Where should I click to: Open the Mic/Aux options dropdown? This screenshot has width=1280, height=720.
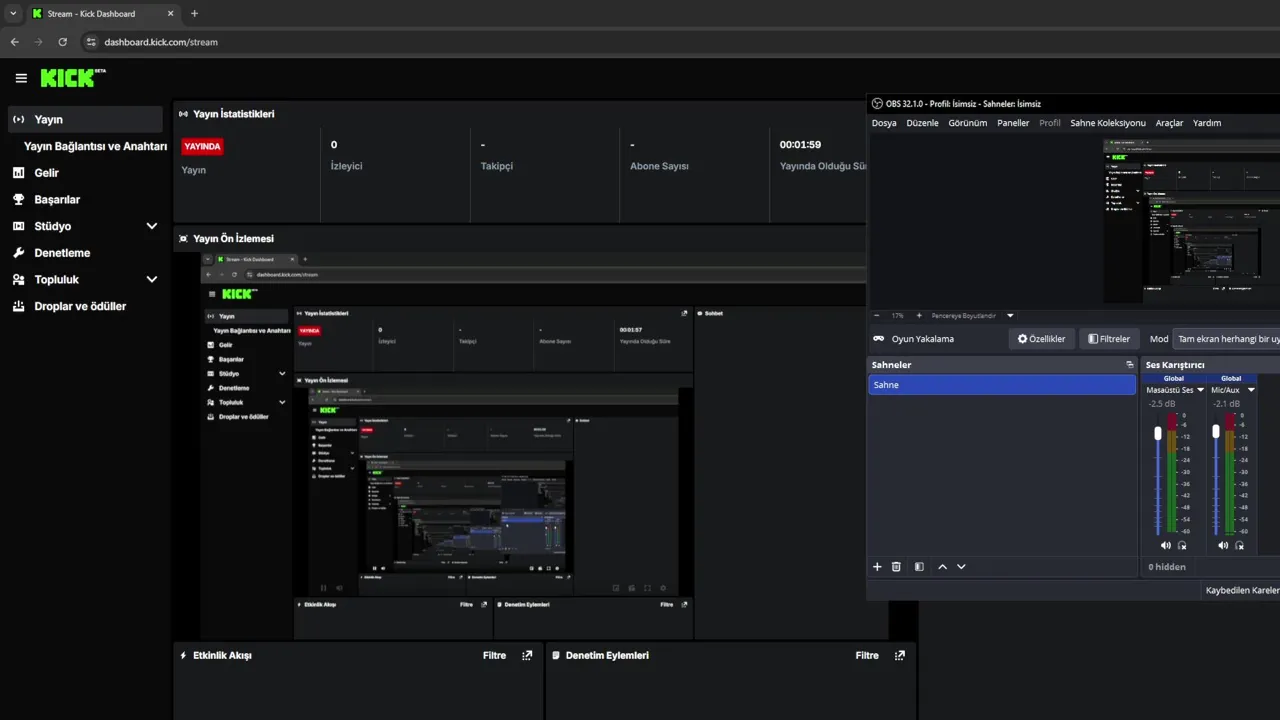pyautogui.click(x=1251, y=390)
